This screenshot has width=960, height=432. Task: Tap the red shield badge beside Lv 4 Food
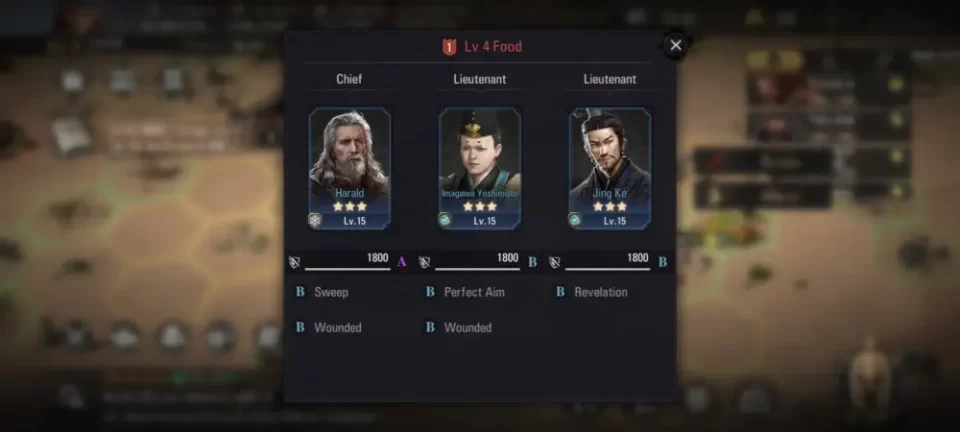tap(449, 47)
